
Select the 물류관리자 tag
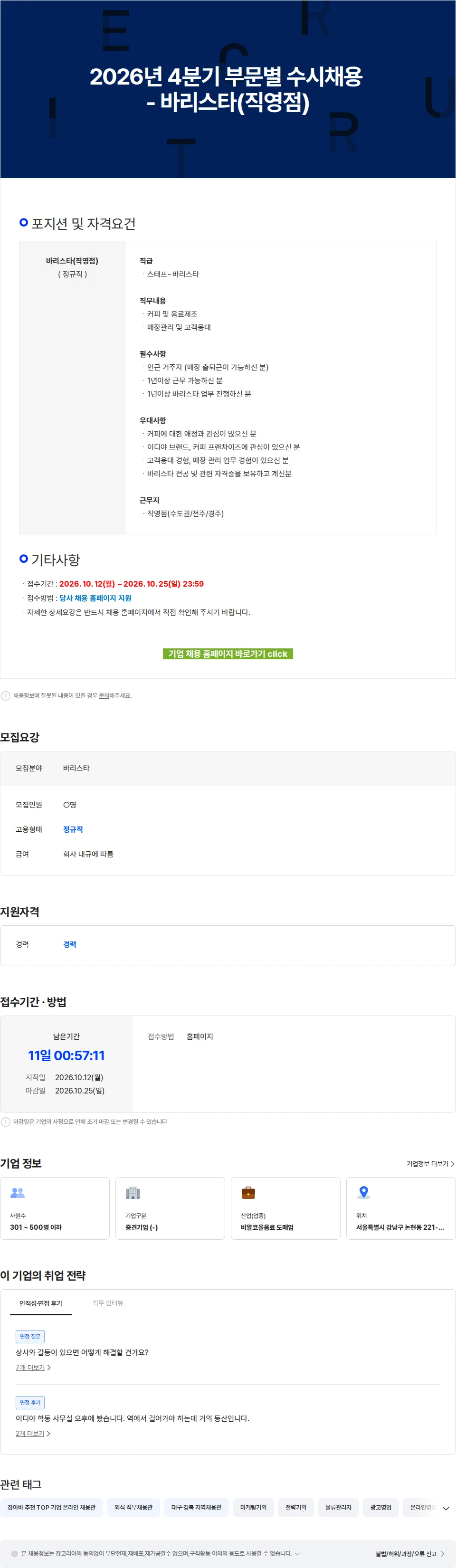[339, 1507]
